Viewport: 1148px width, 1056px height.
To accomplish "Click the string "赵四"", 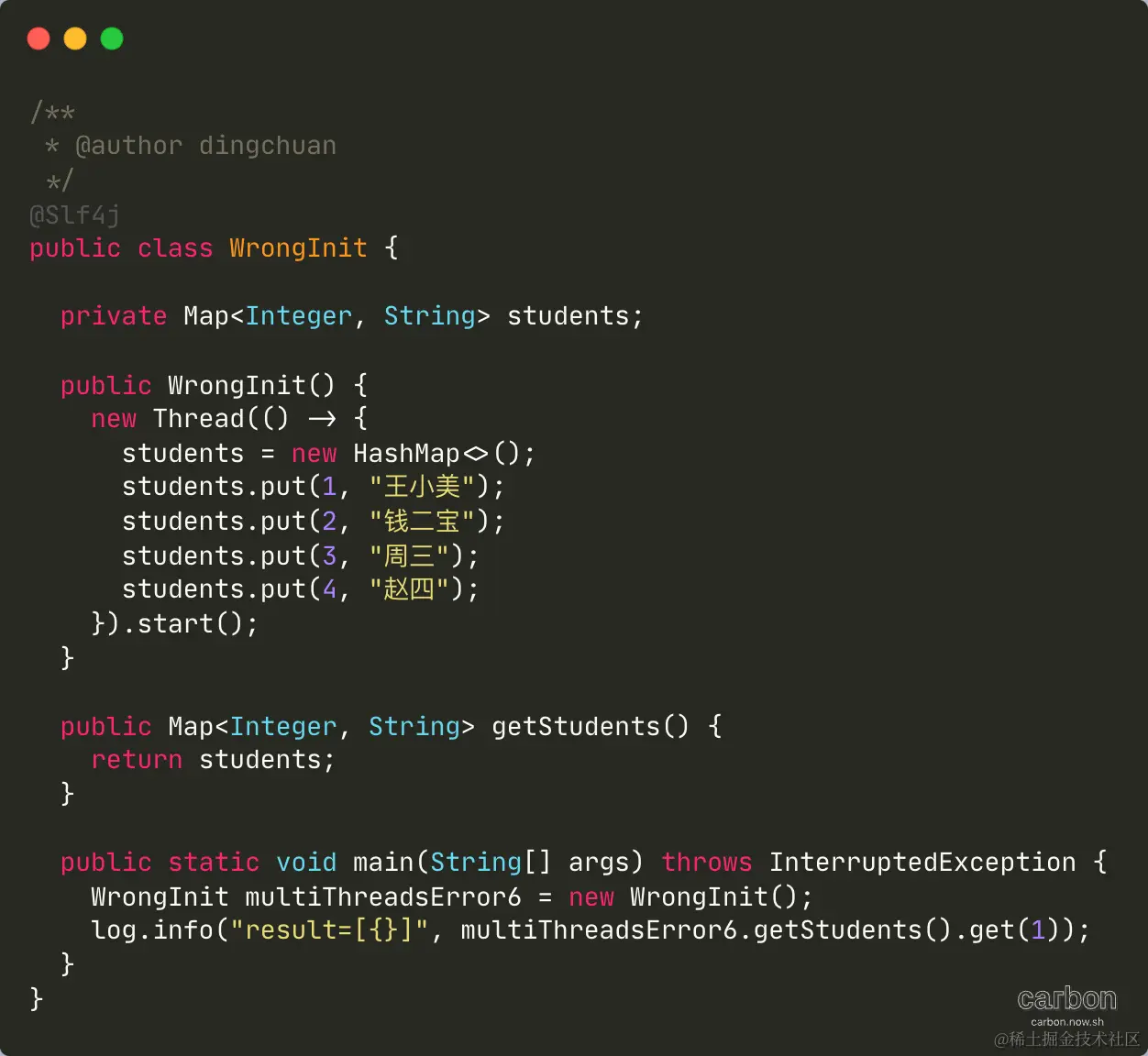I will [409, 589].
